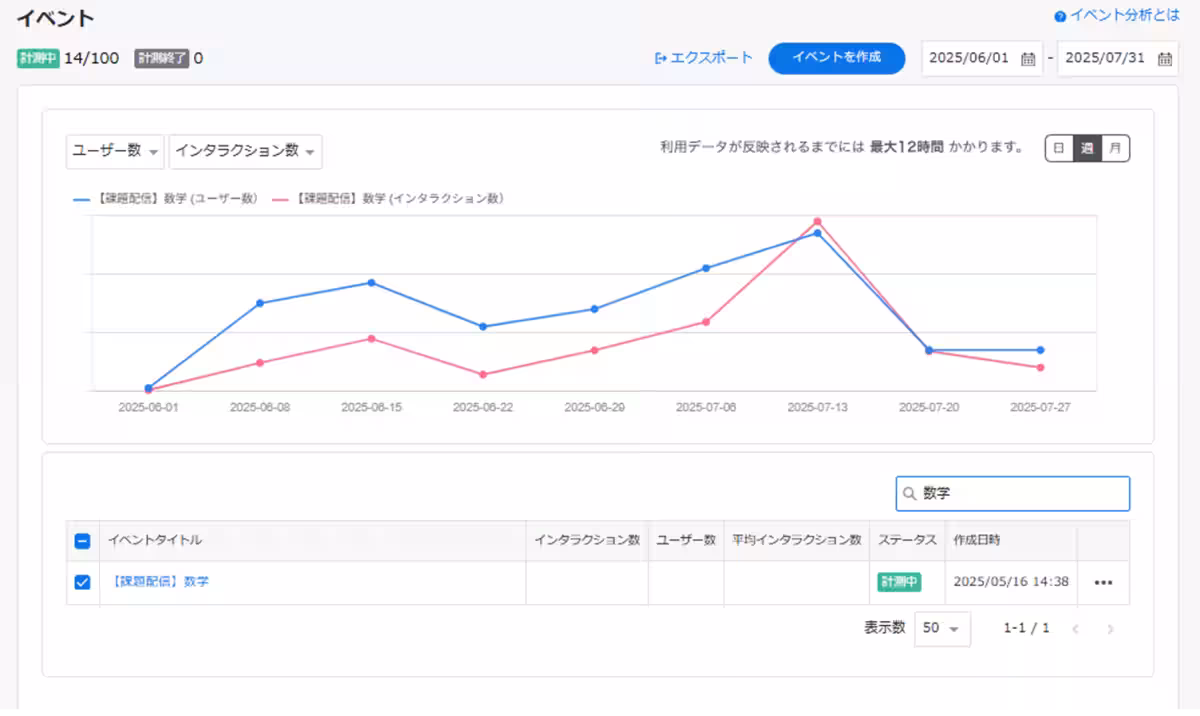This screenshot has height=716, width=1200.
Task: Click the export arrow icon beside エクスポート
Action: (661, 58)
